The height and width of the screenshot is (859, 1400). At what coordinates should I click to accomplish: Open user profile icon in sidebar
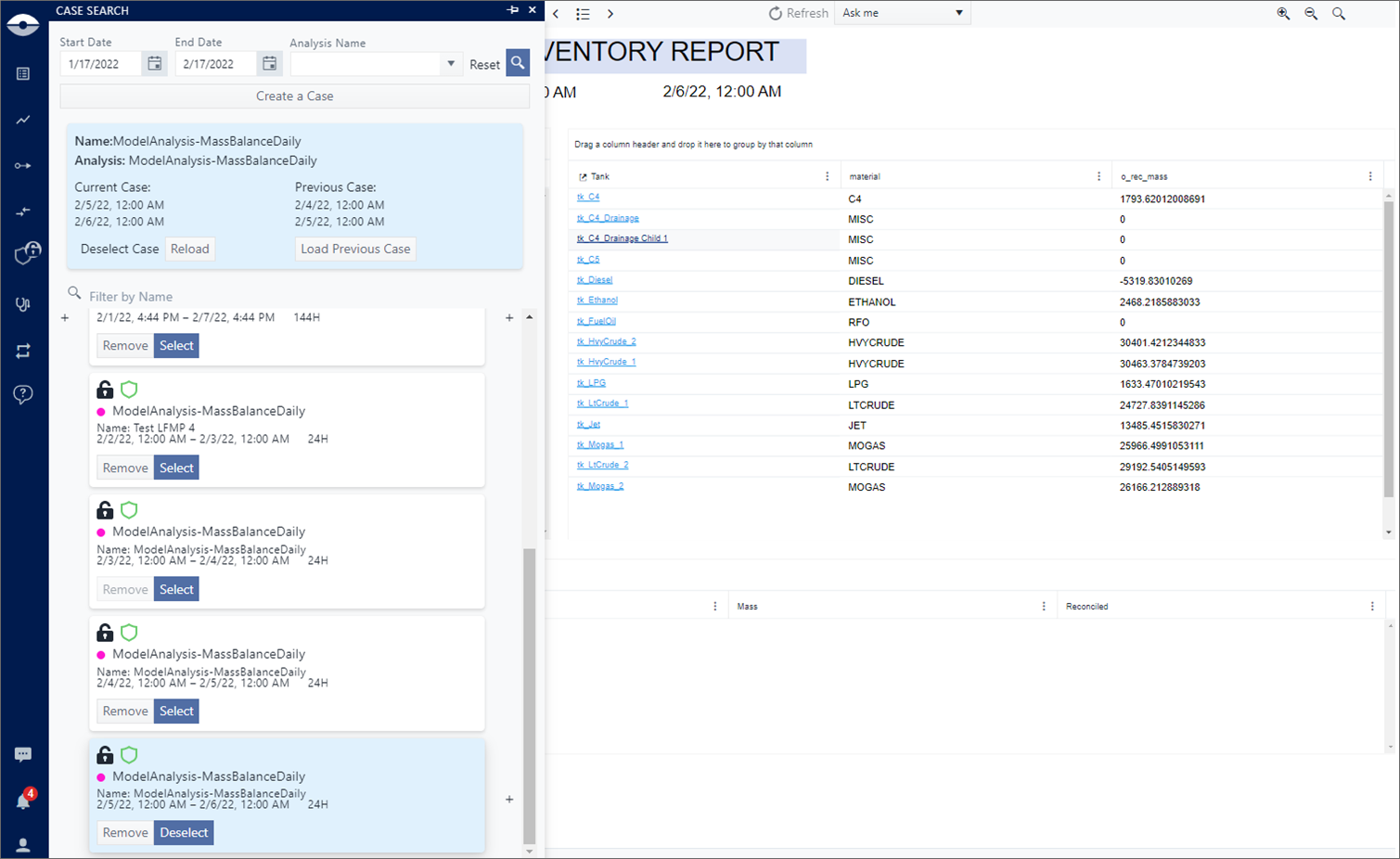pyautogui.click(x=23, y=845)
